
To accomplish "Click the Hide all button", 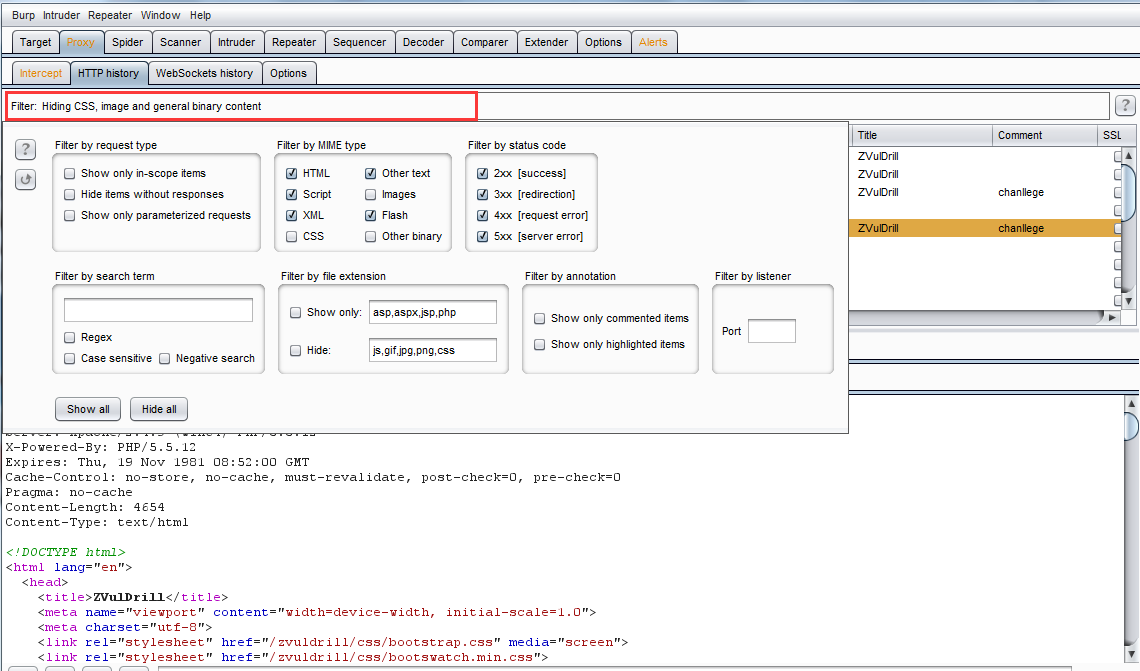I will click(x=159, y=409).
